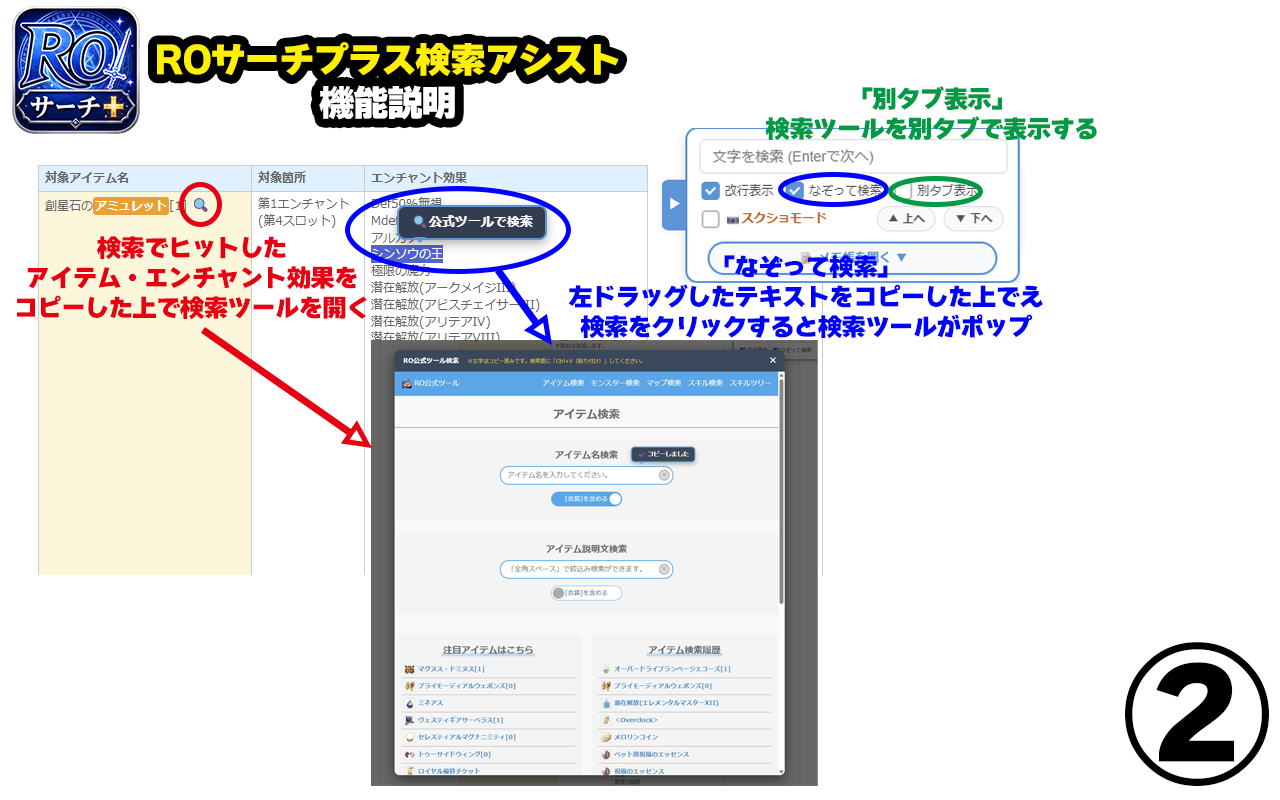
Task: Click the メロリンコイン item icon
Action: pyautogui.click(x=605, y=737)
